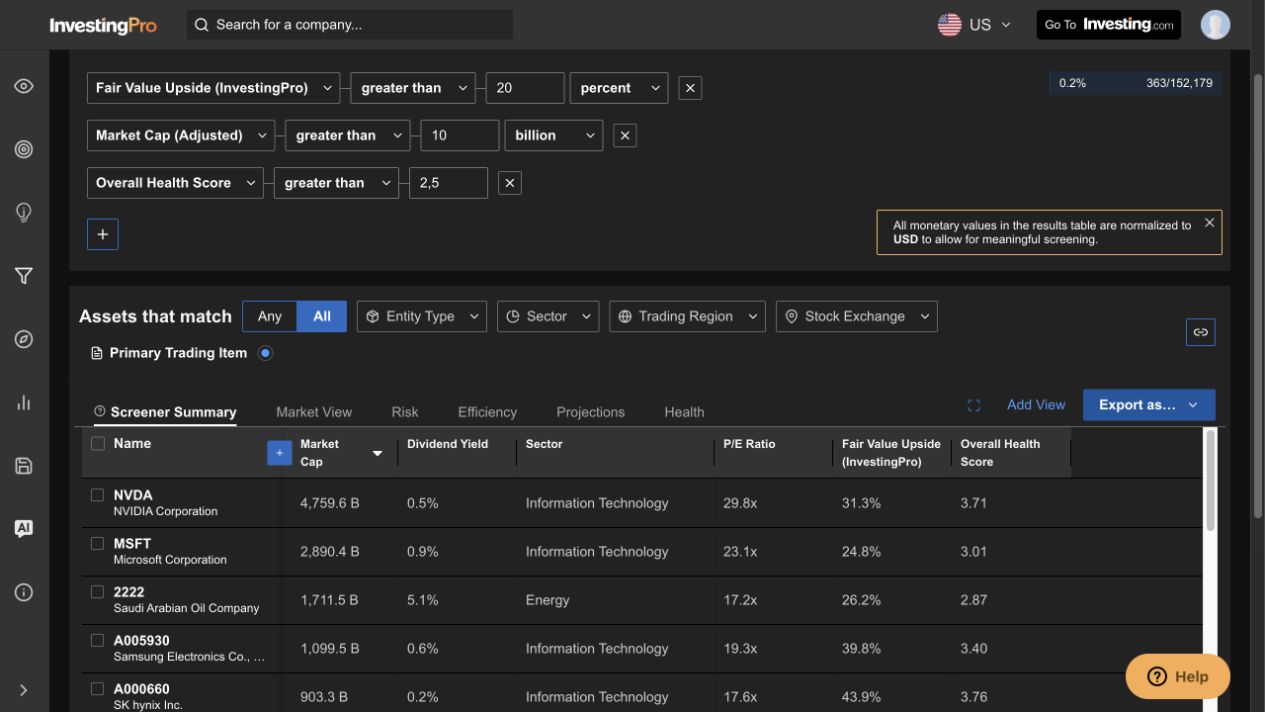The width and height of the screenshot is (1265, 712).
Task: Open the Entity Type filter dropdown
Action: tap(422, 316)
